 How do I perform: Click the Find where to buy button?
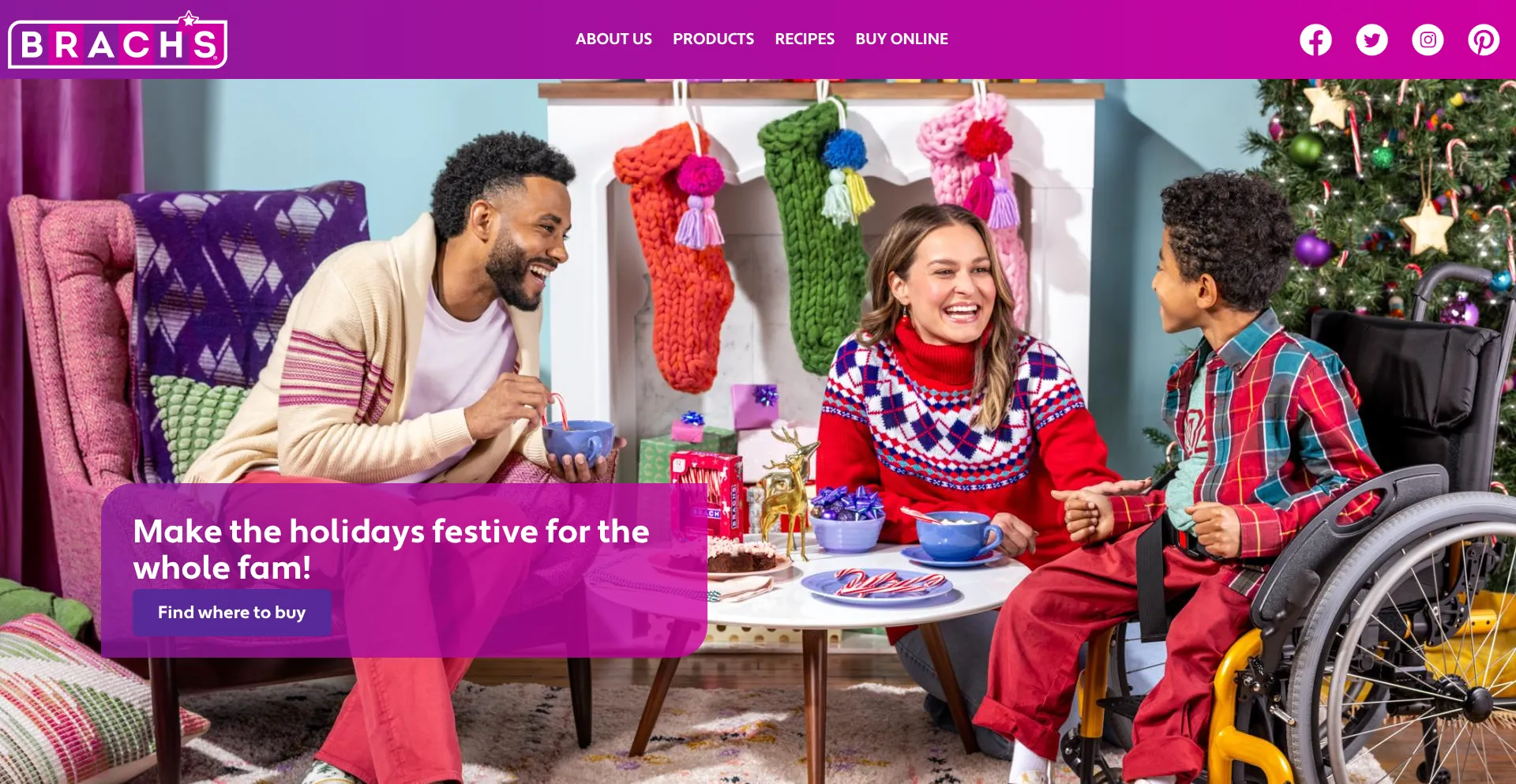[232, 613]
